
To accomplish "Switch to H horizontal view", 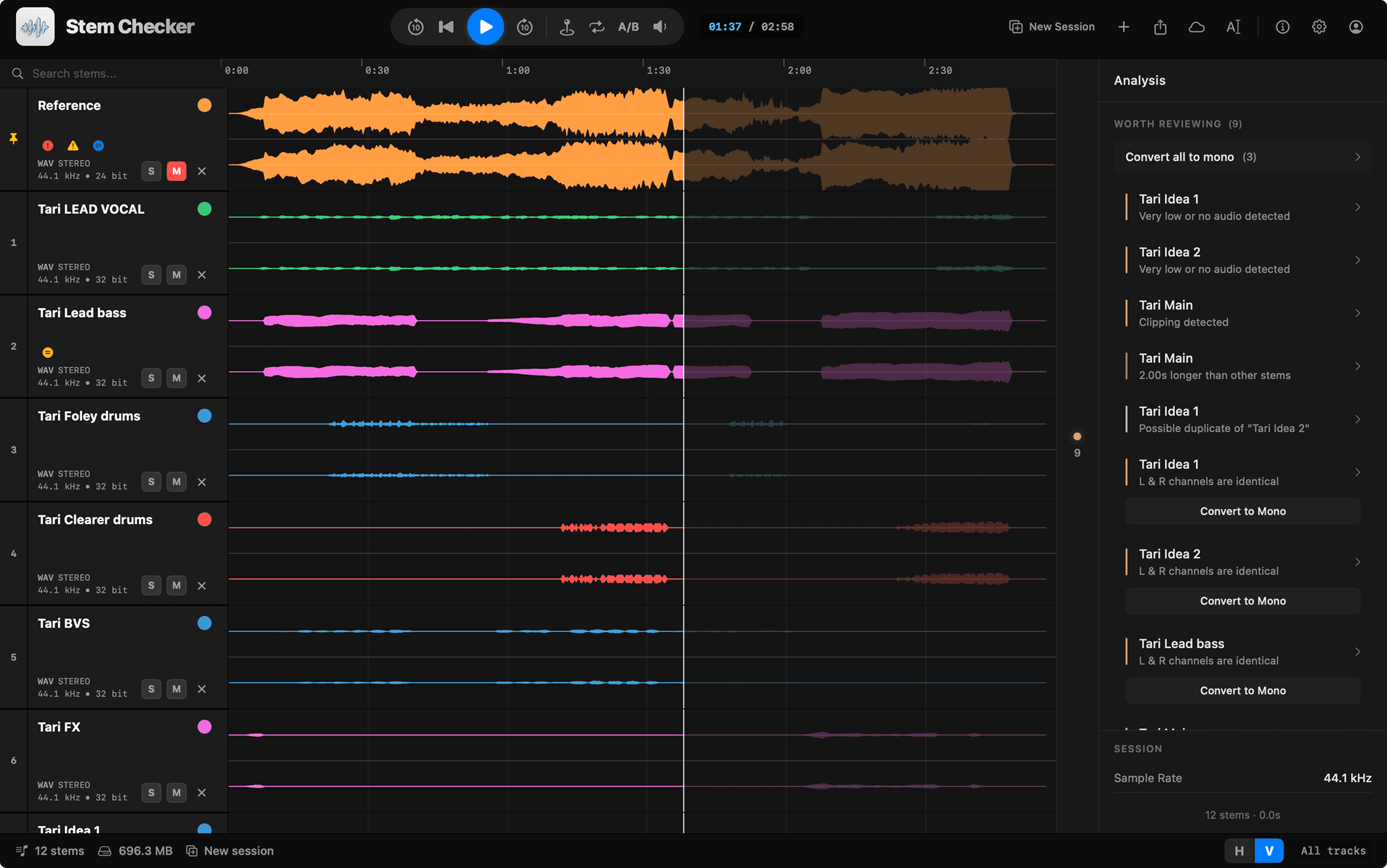I will [x=1239, y=851].
